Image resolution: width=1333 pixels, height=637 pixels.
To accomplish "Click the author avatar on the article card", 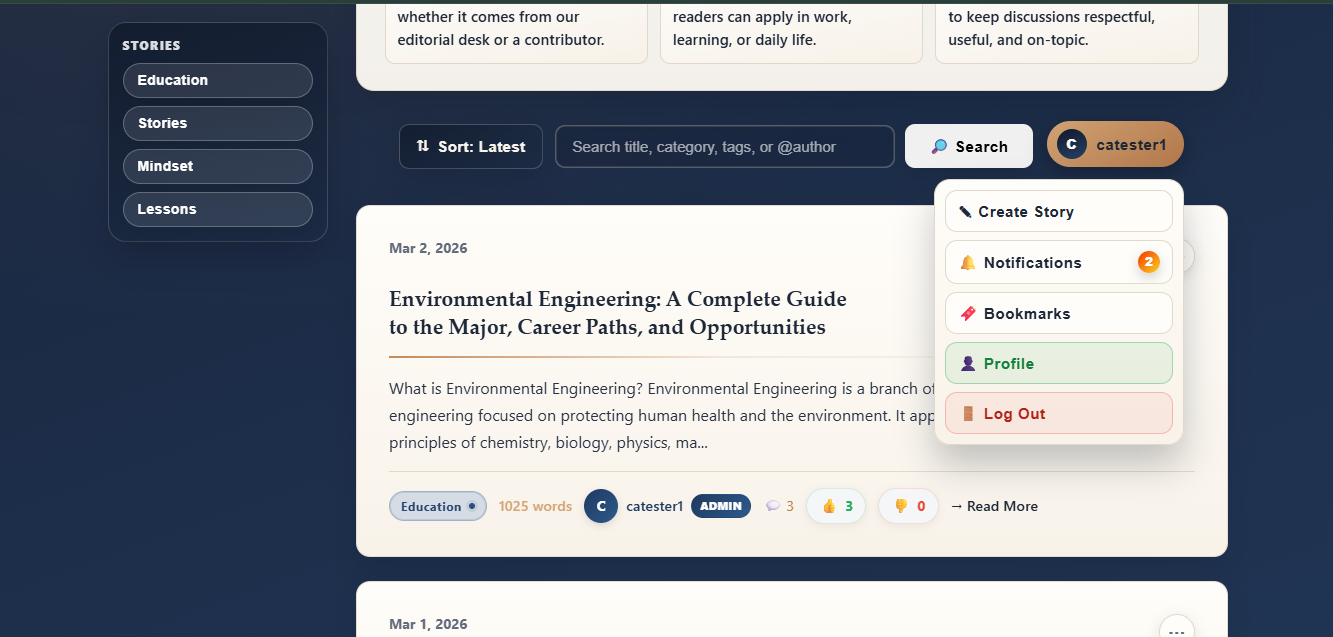I will tap(601, 506).
